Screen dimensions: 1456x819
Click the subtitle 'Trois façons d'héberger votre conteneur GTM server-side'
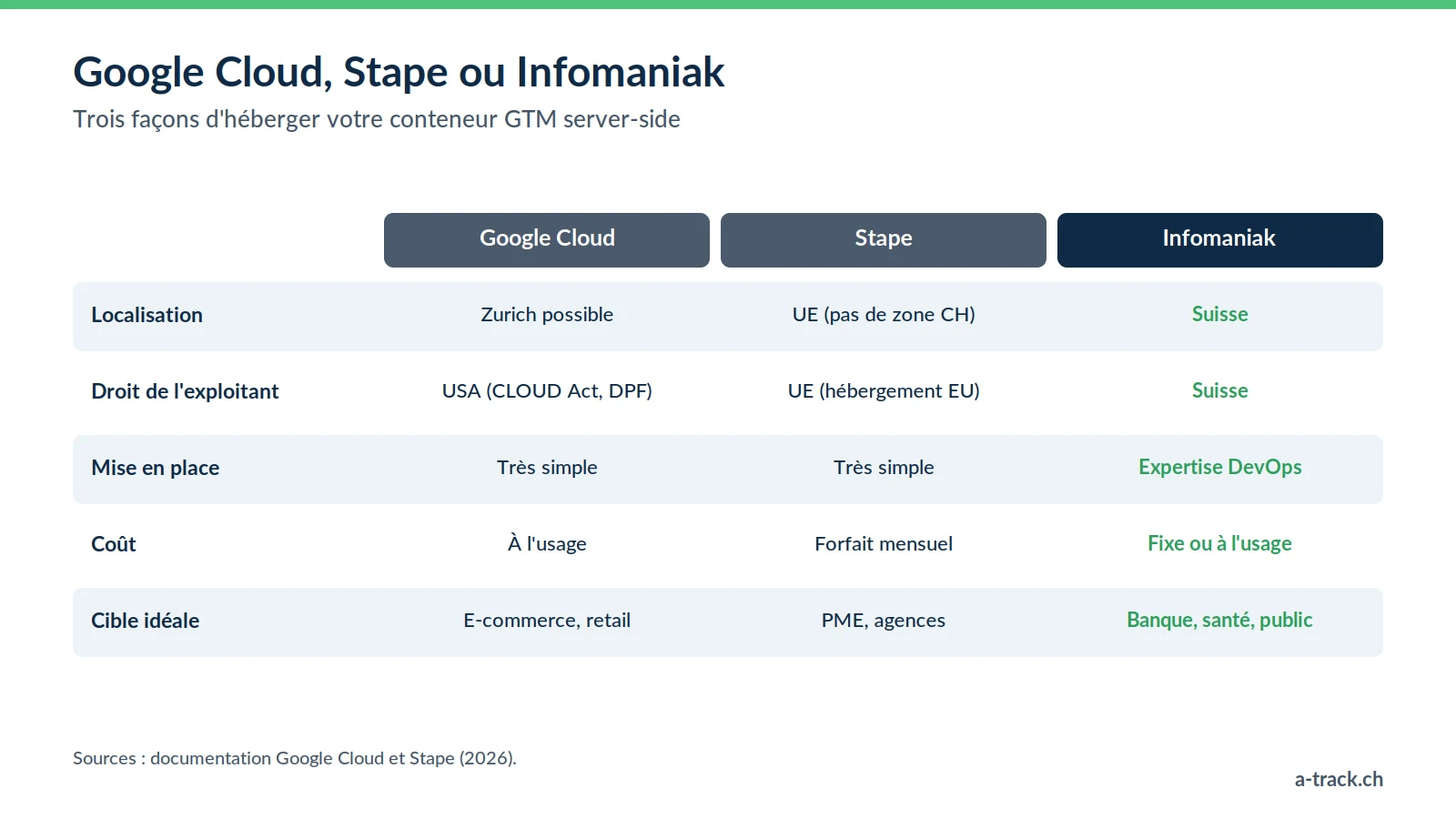(x=377, y=119)
